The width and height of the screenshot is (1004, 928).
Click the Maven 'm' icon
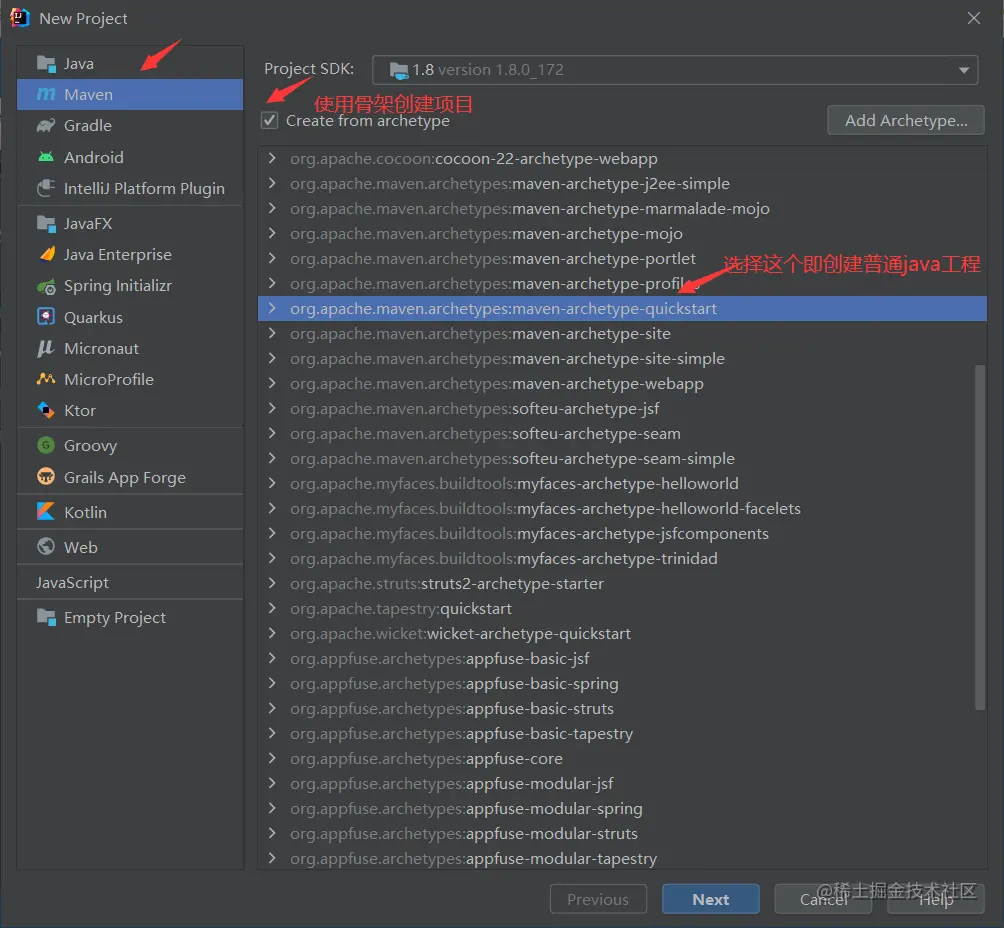(x=46, y=94)
